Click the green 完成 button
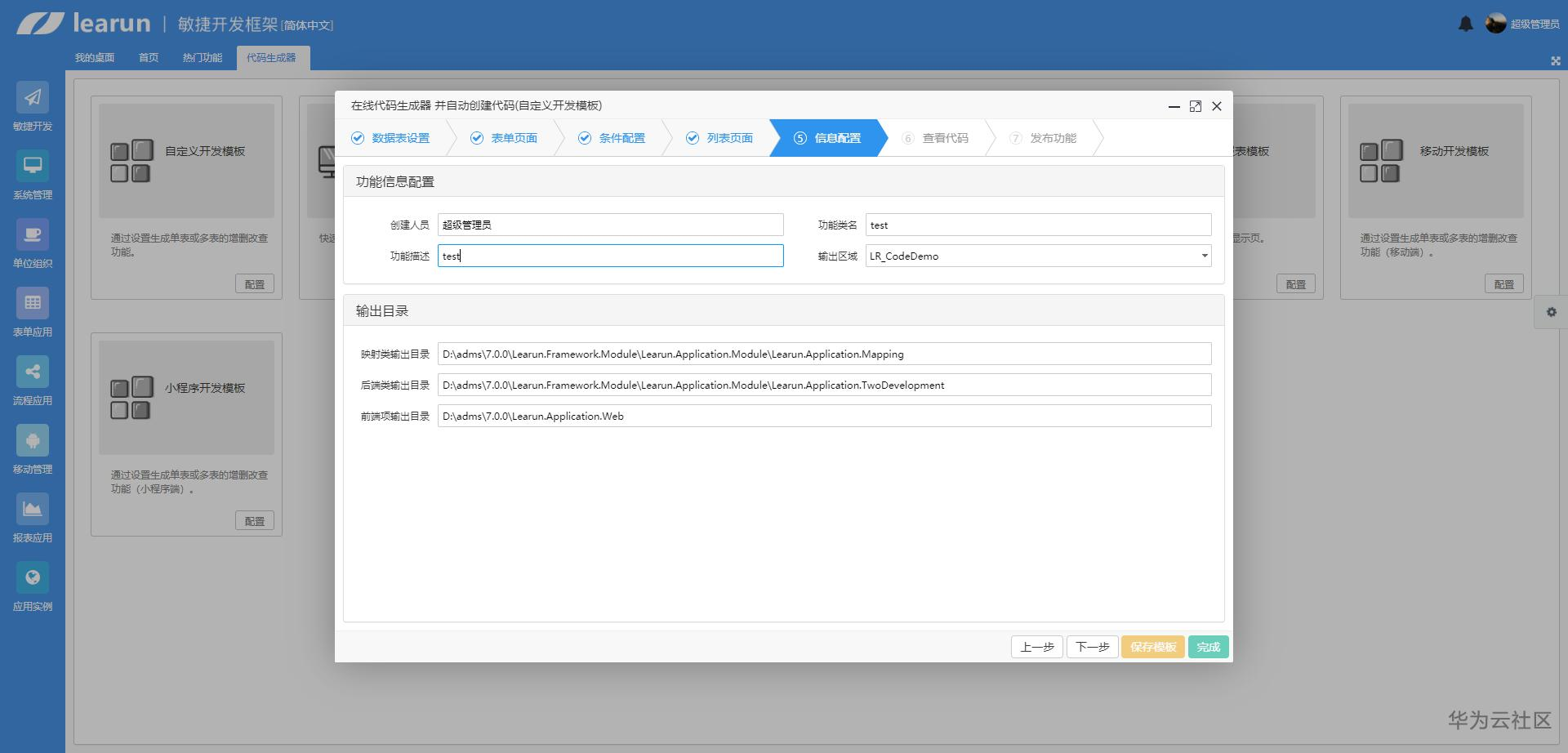Screen dimensions: 1568x753 [x=1209, y=647]
